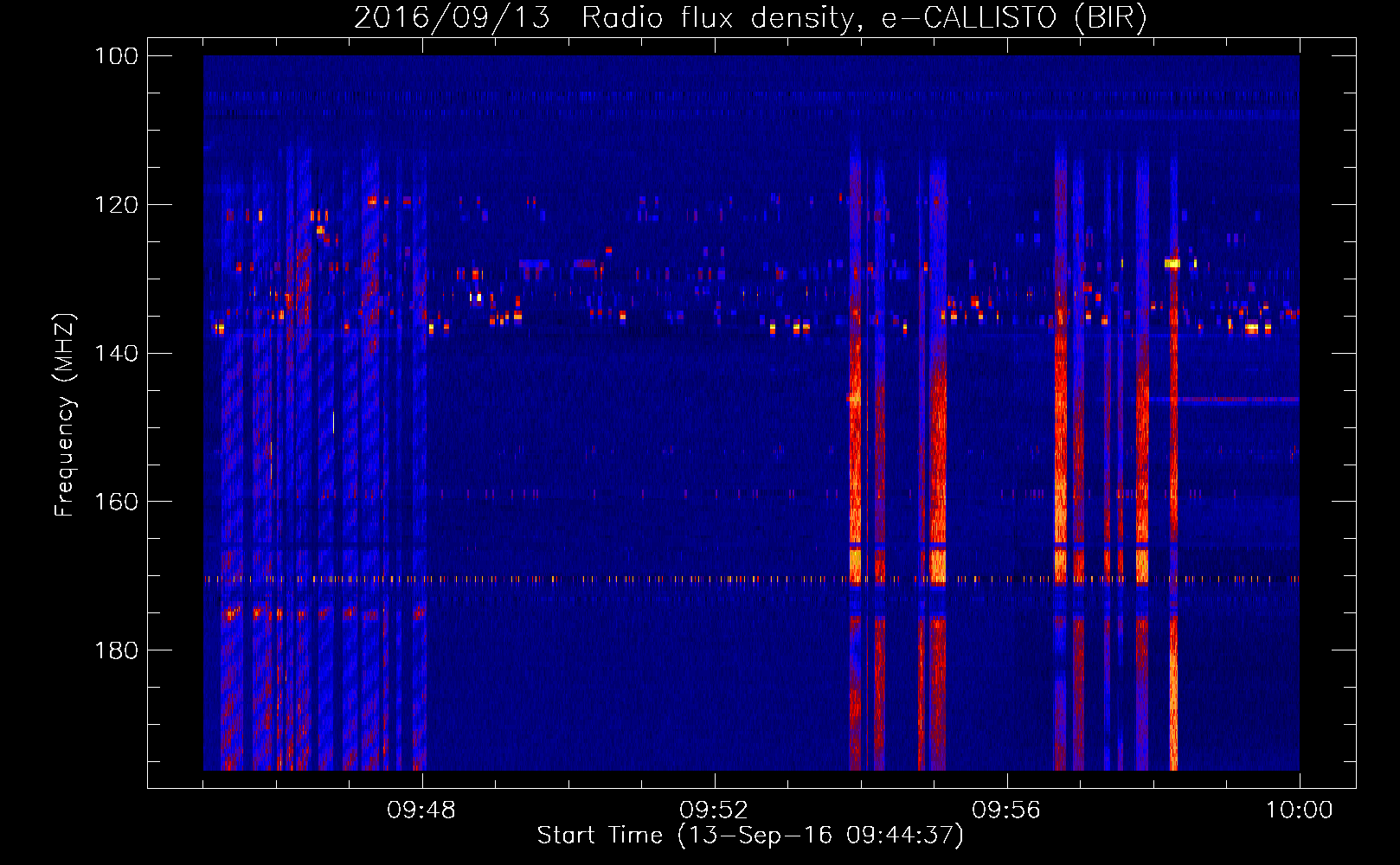
Task: Click the 160 frequency tick label
Action: coord(117,502)
